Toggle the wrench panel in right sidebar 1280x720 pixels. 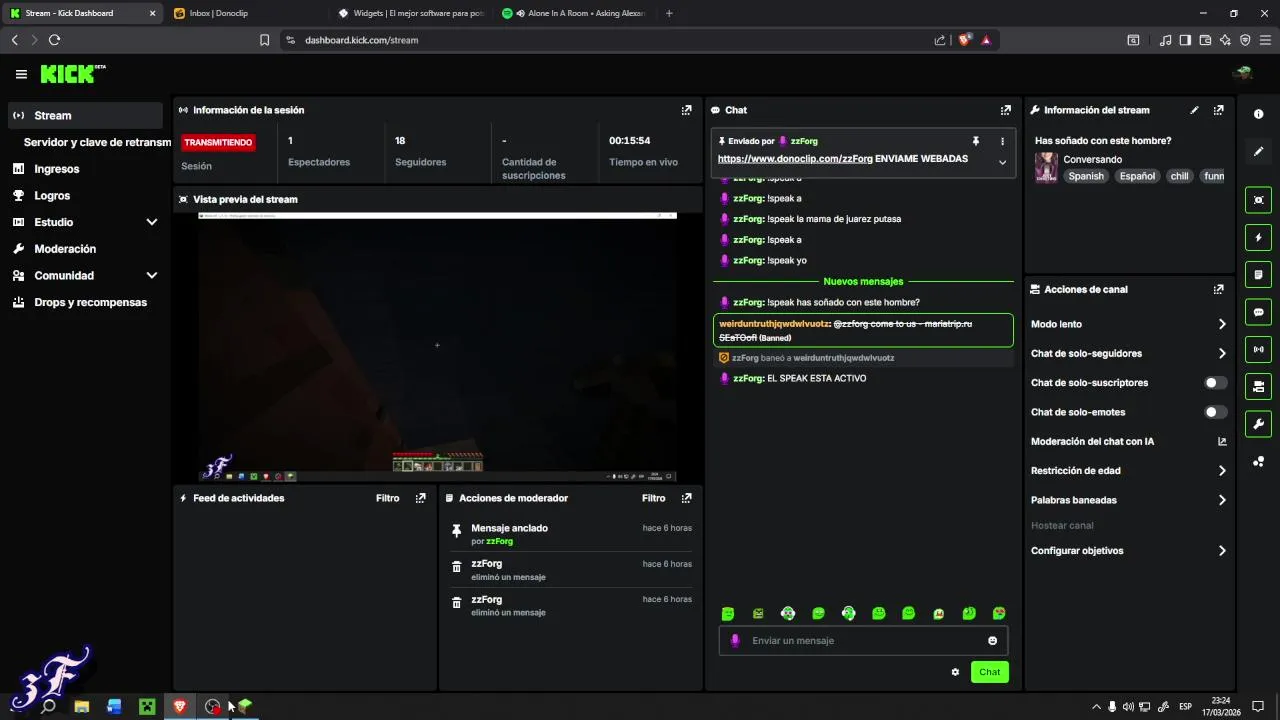1258,423
